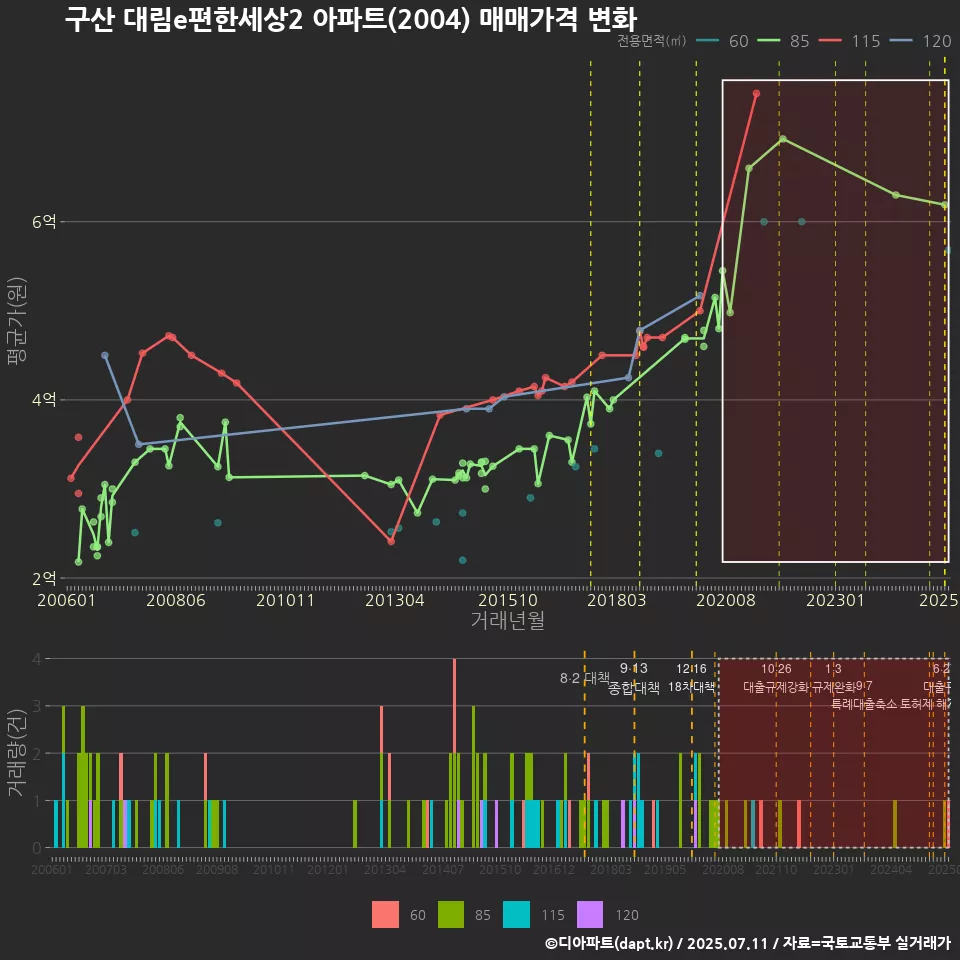This screenshot has width=960, height=960.
Task: Click the '특례대출축소' annotation
Action: point(864,704)
